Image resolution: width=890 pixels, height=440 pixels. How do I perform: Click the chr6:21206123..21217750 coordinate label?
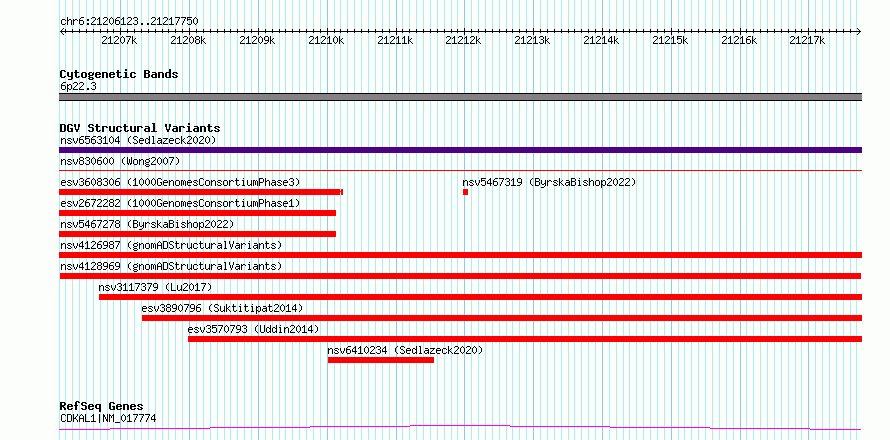[x=129, y=21]
